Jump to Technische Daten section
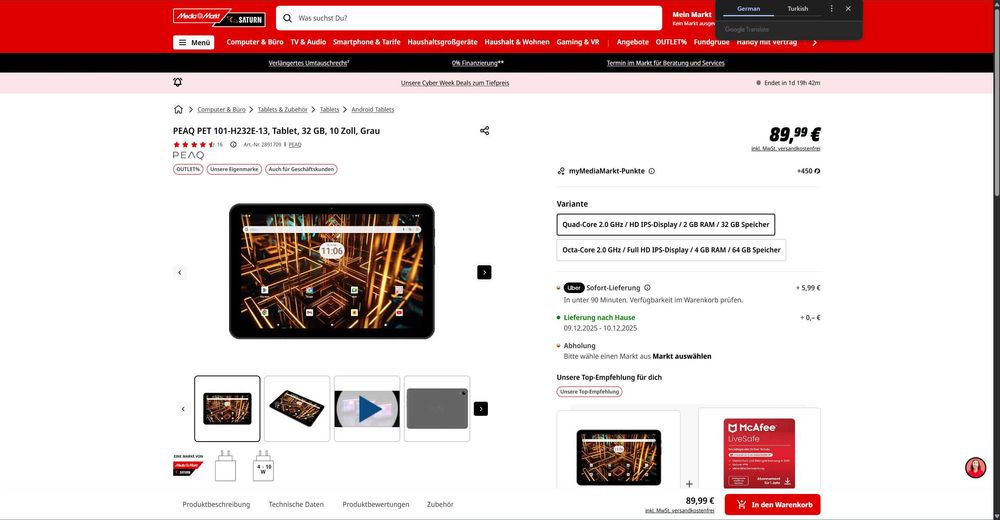This screenshot has height=520, width=1000. (296, 505)
